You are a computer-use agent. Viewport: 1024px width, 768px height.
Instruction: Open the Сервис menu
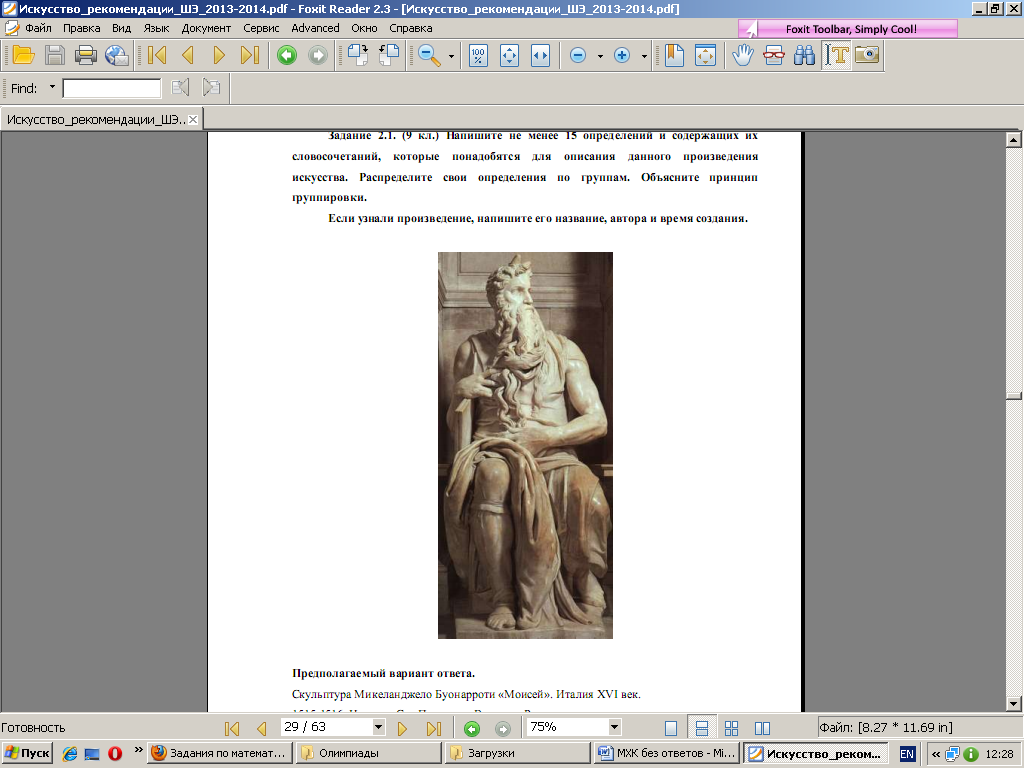pyautogui.click(x=261, y=28)
